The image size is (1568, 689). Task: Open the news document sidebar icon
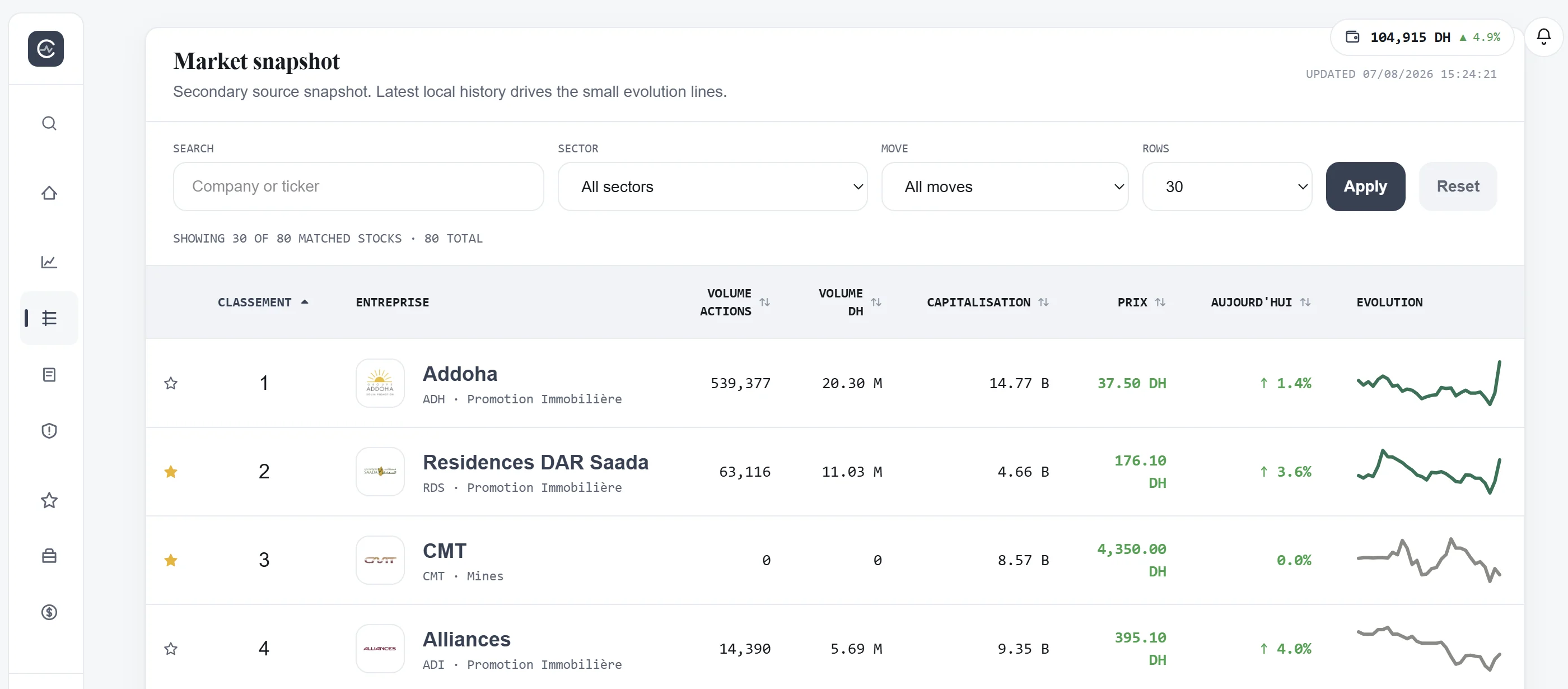pos(49,375)
